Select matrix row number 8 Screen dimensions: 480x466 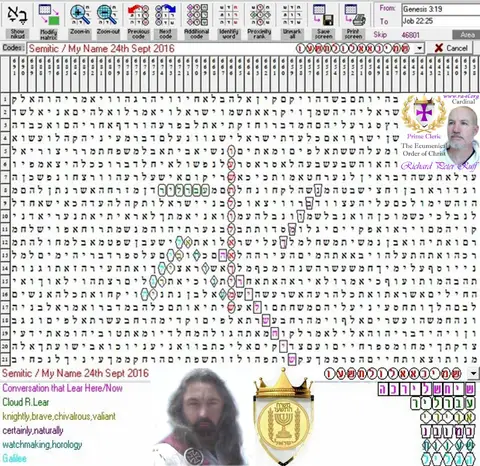(x=5, y=190)
